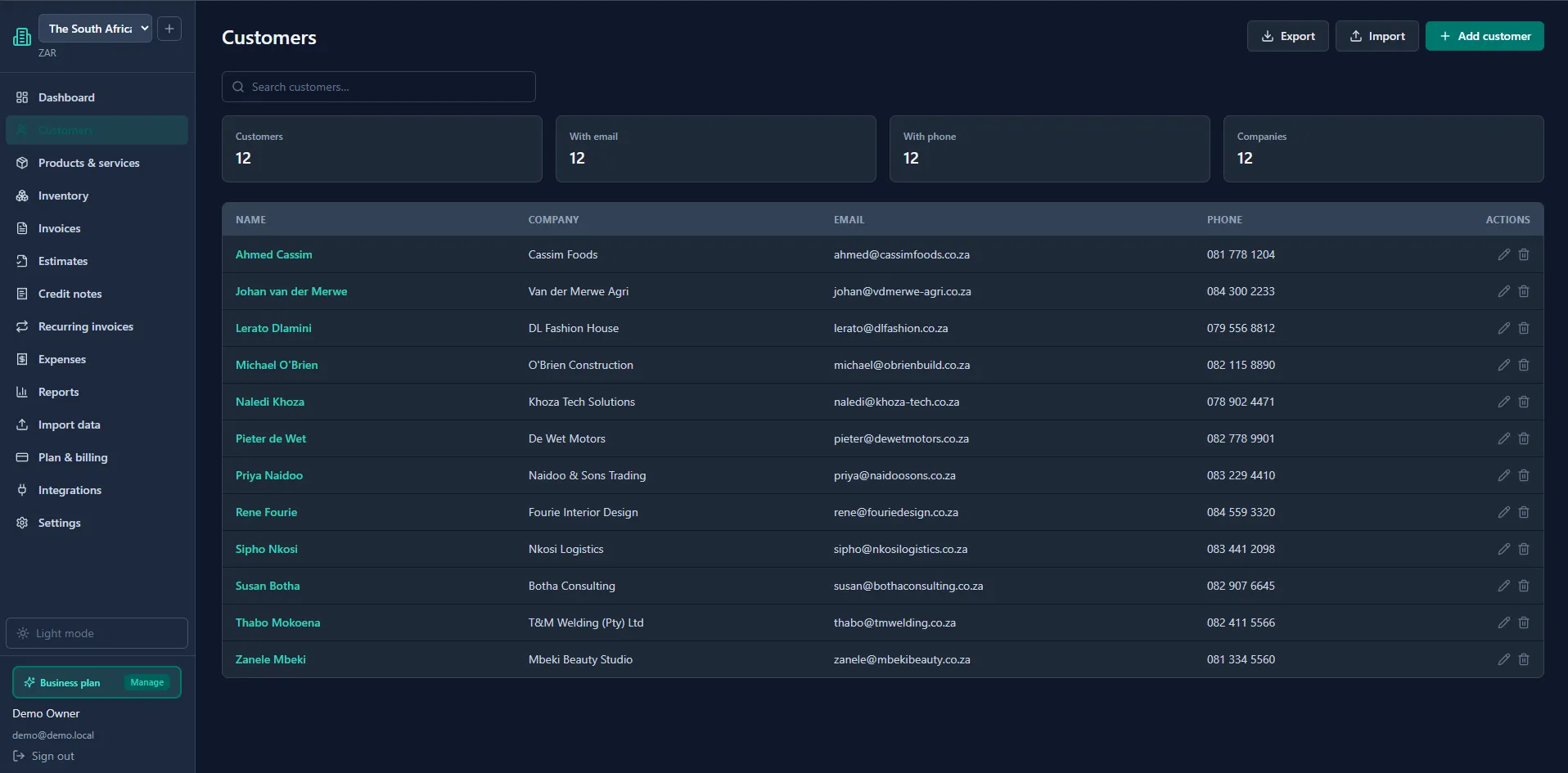Viewport: 1568px width, 773px height.
Task: Go to Credit notes
Action: coord(97,294)
